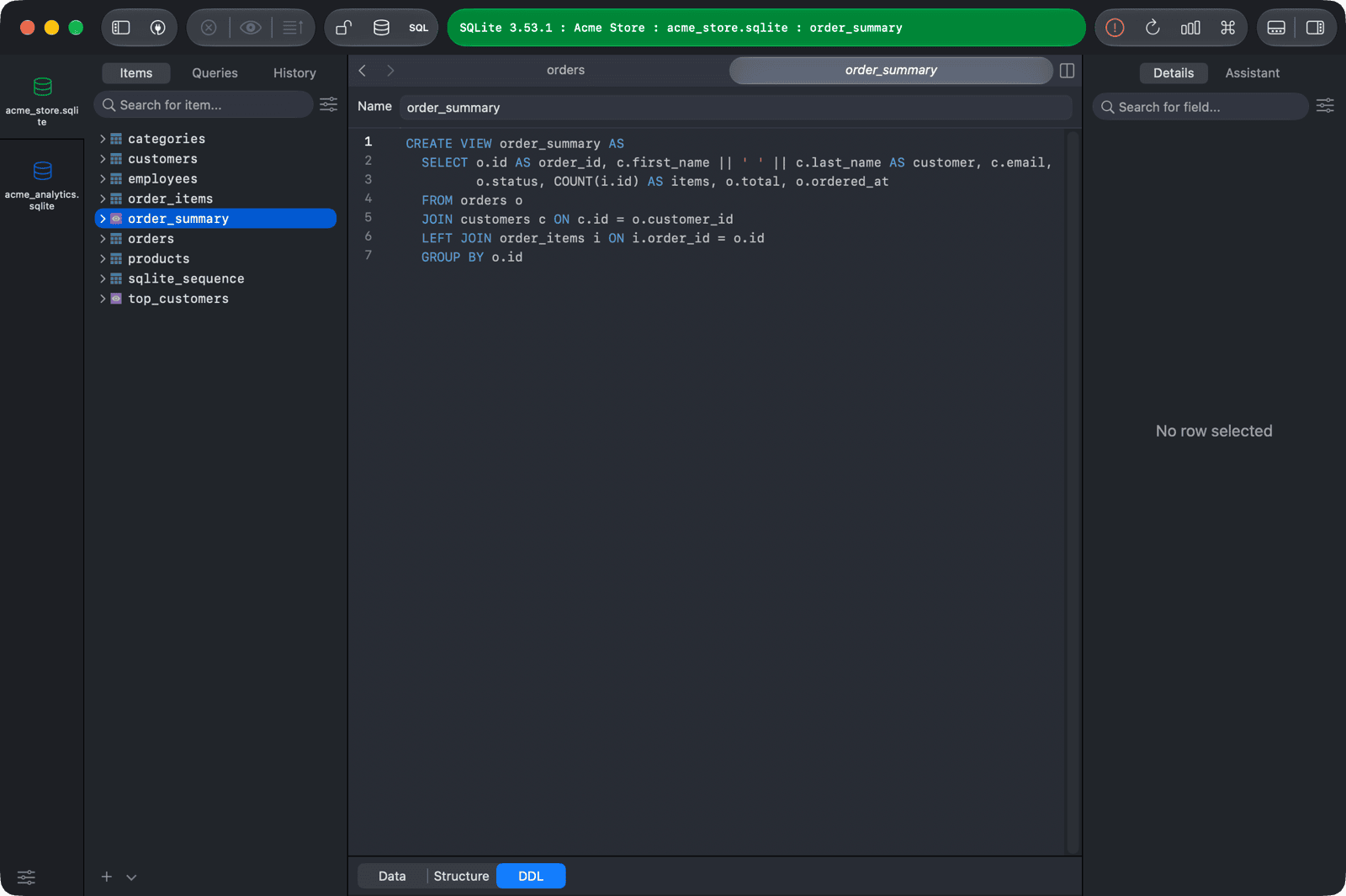This screenshot has height=896, width=1346.
Task: Select the Details panel button
Action: 1173,73
